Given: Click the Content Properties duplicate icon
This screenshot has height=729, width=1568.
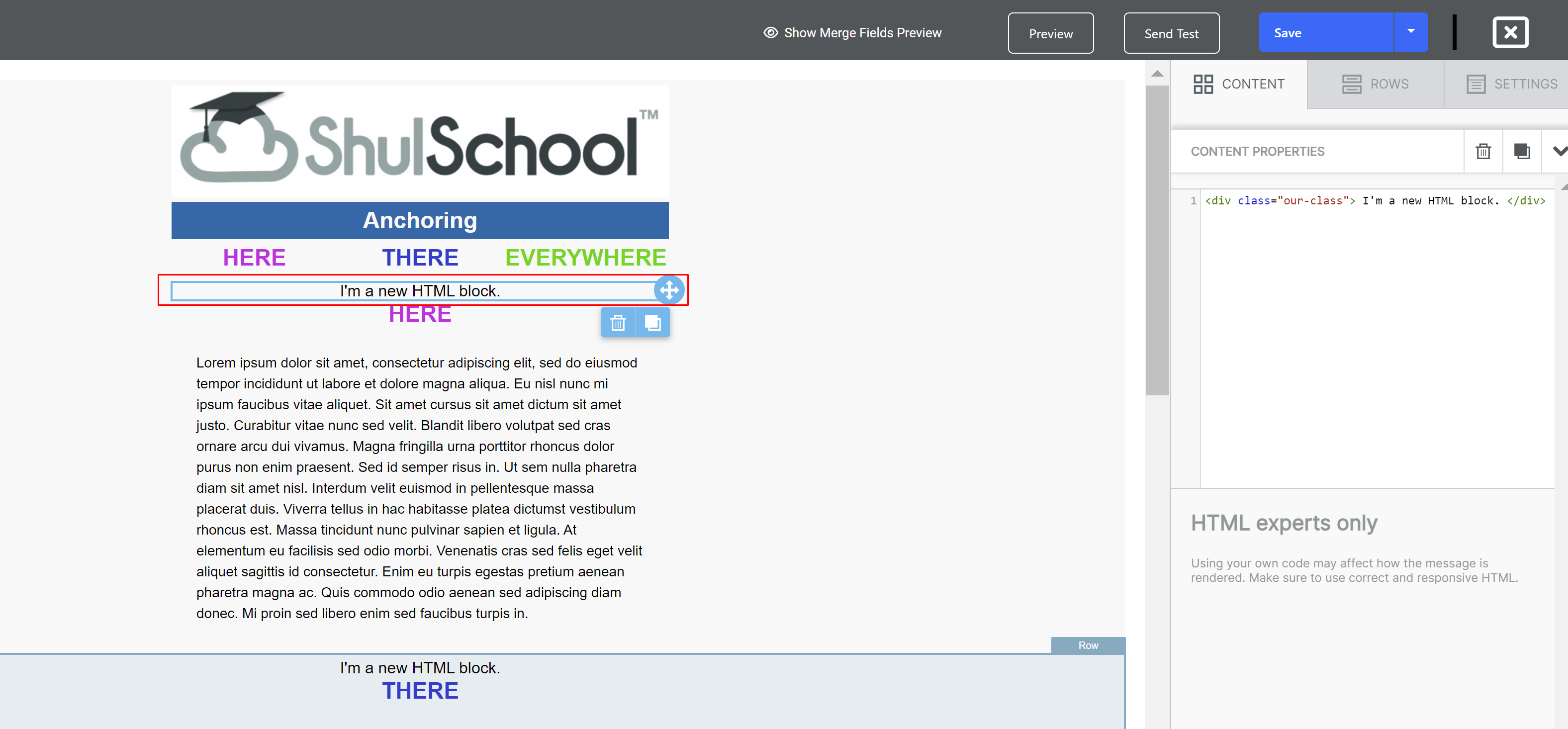Looking at the screenshot, I should tap(1522, 151).
